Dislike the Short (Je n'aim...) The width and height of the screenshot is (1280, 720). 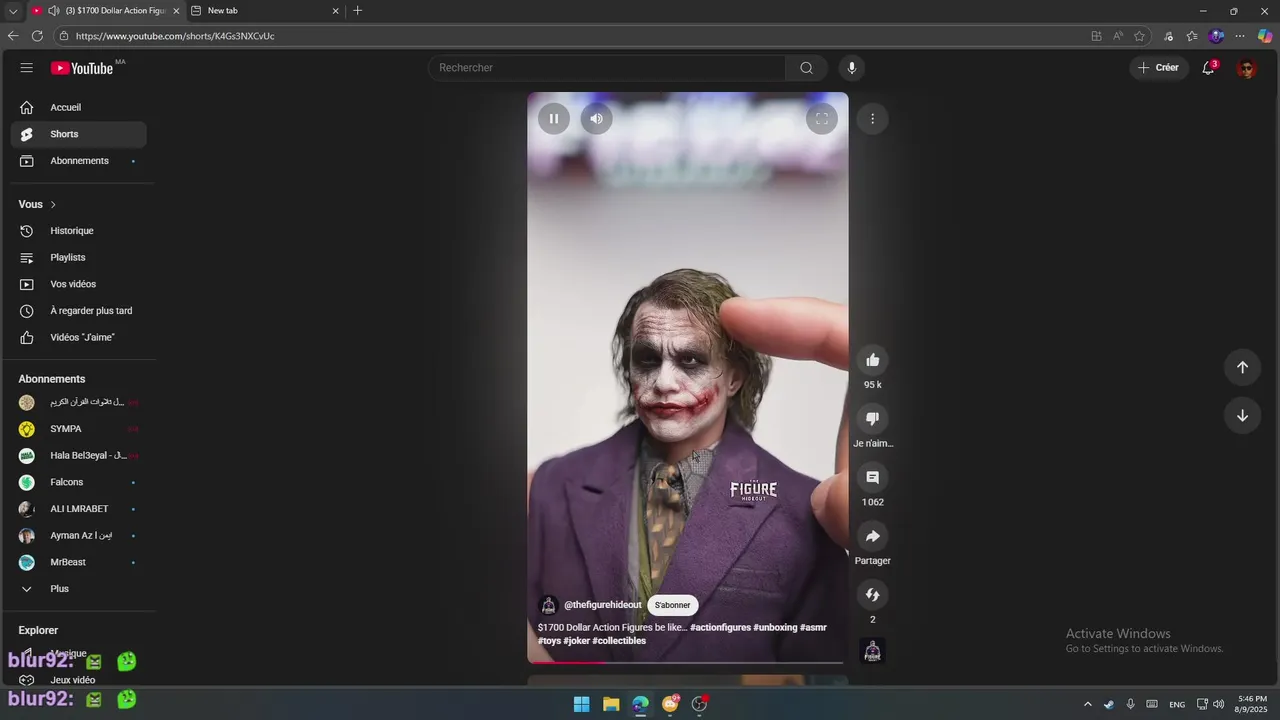pyautogui.click(x=873, y=418)
